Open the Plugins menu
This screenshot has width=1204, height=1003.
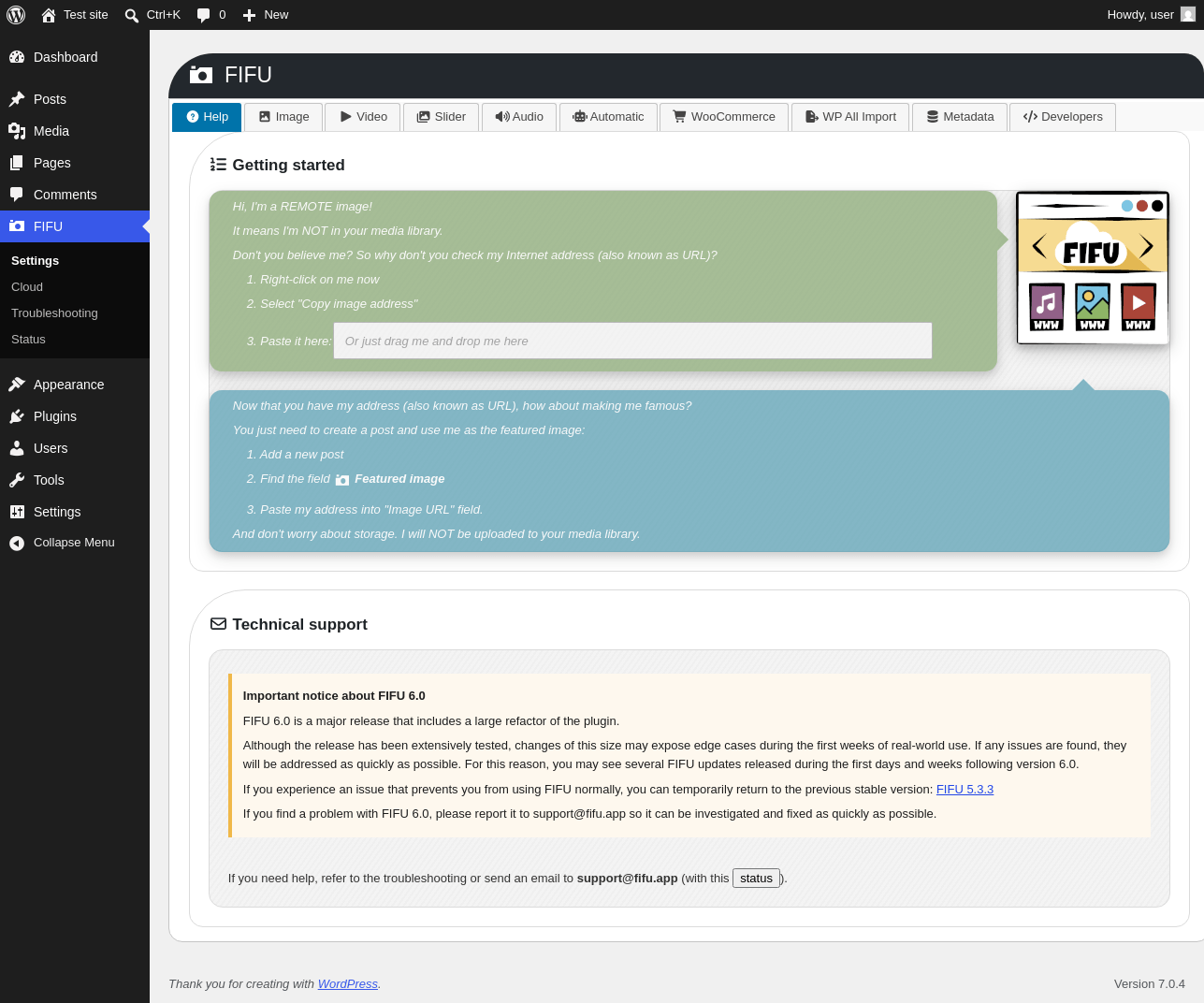point(75,416)
